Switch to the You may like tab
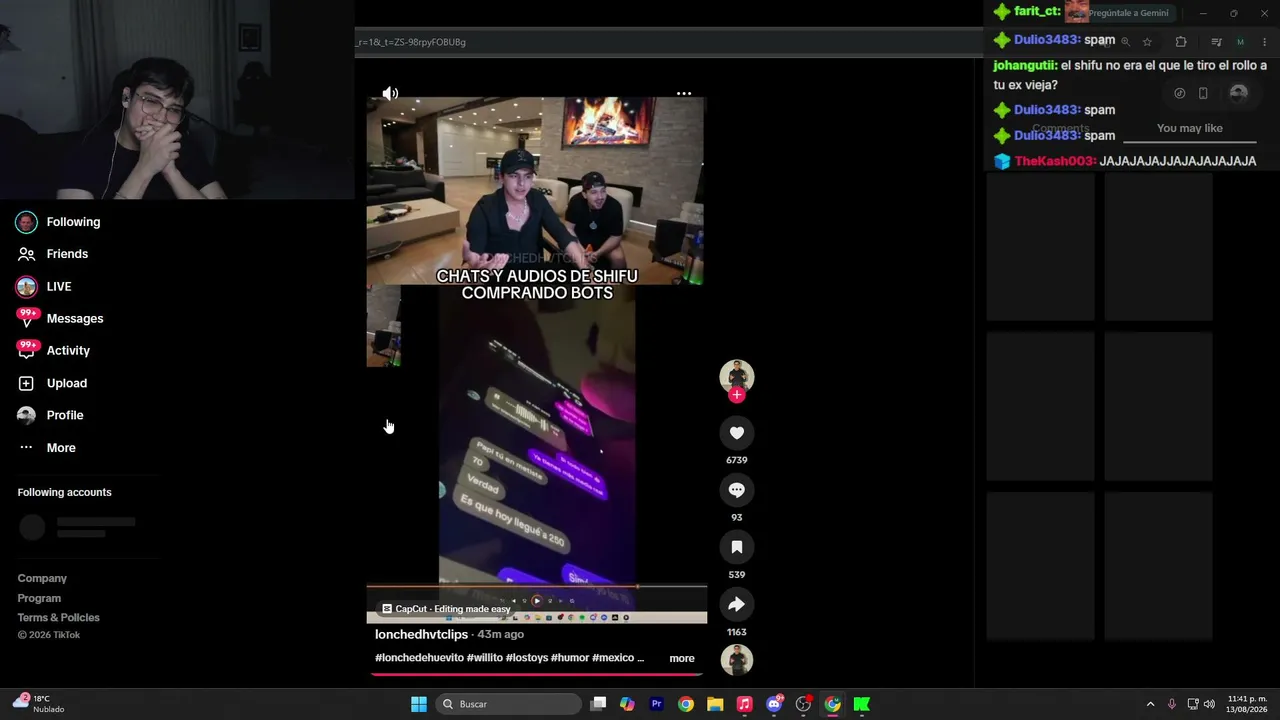 1190,128
